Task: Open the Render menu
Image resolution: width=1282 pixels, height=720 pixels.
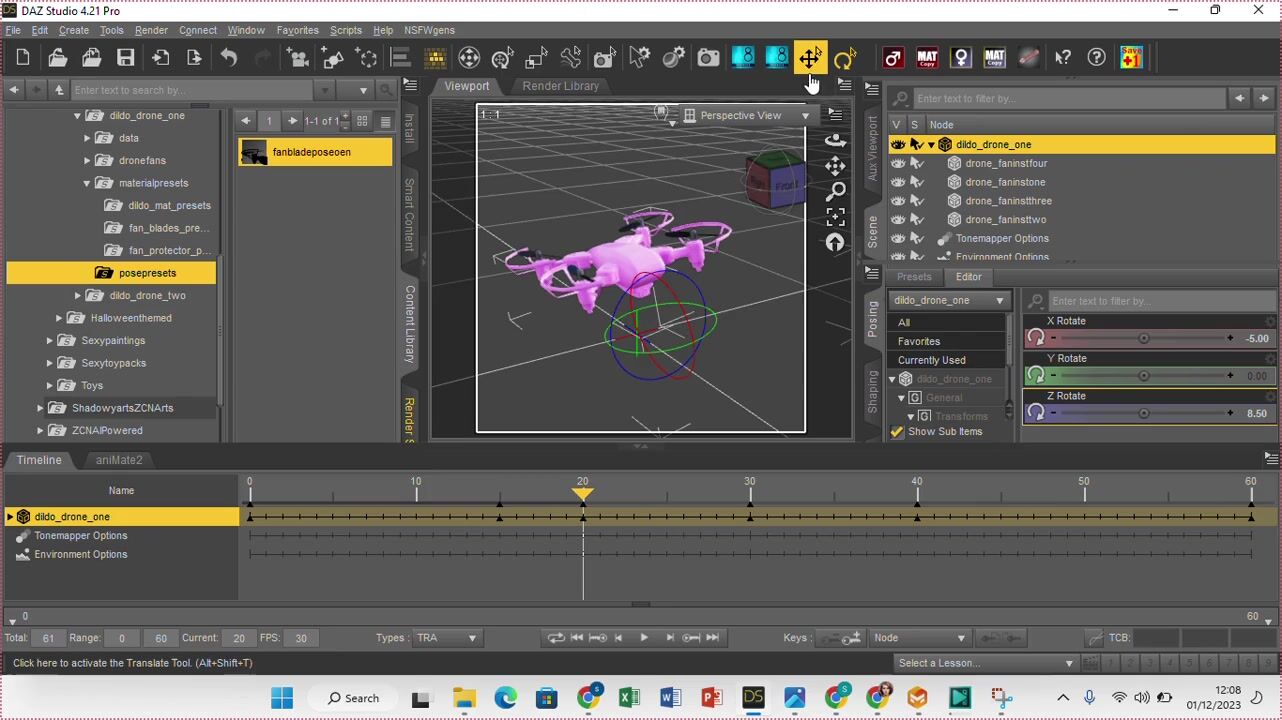Action: 151,30
